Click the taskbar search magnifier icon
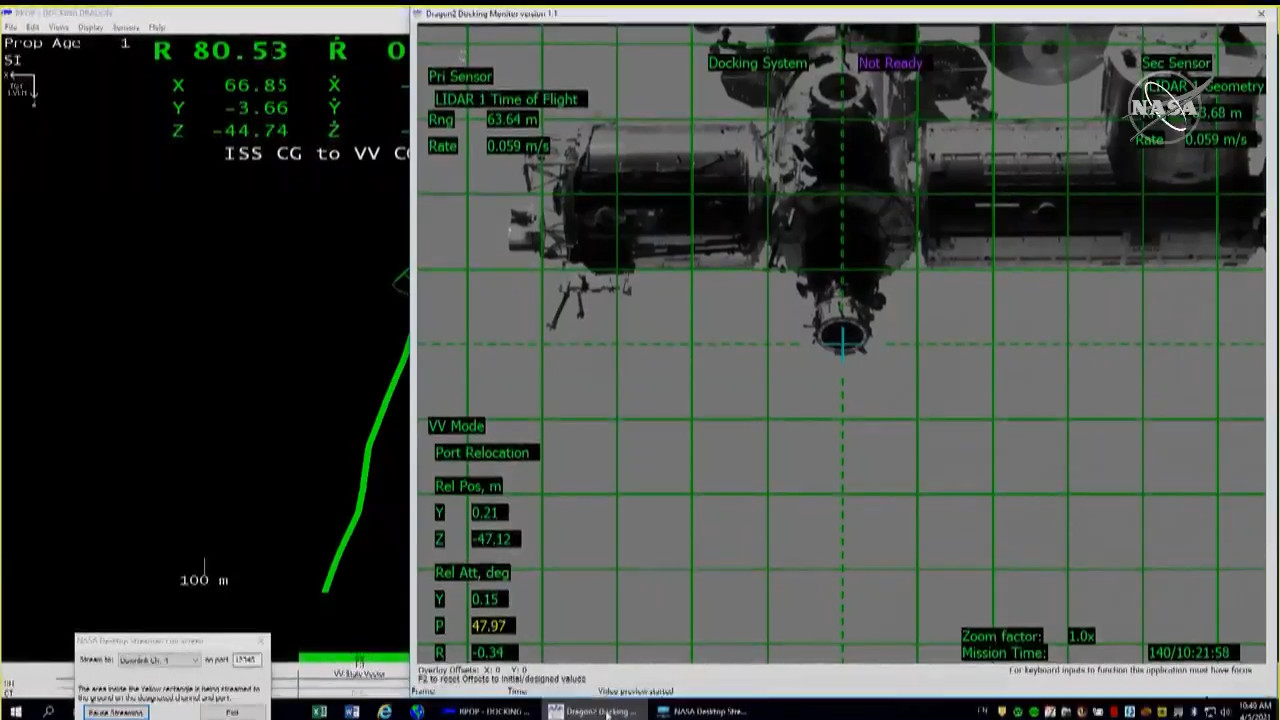This screenshot has height=720, width=1280. 48,712
